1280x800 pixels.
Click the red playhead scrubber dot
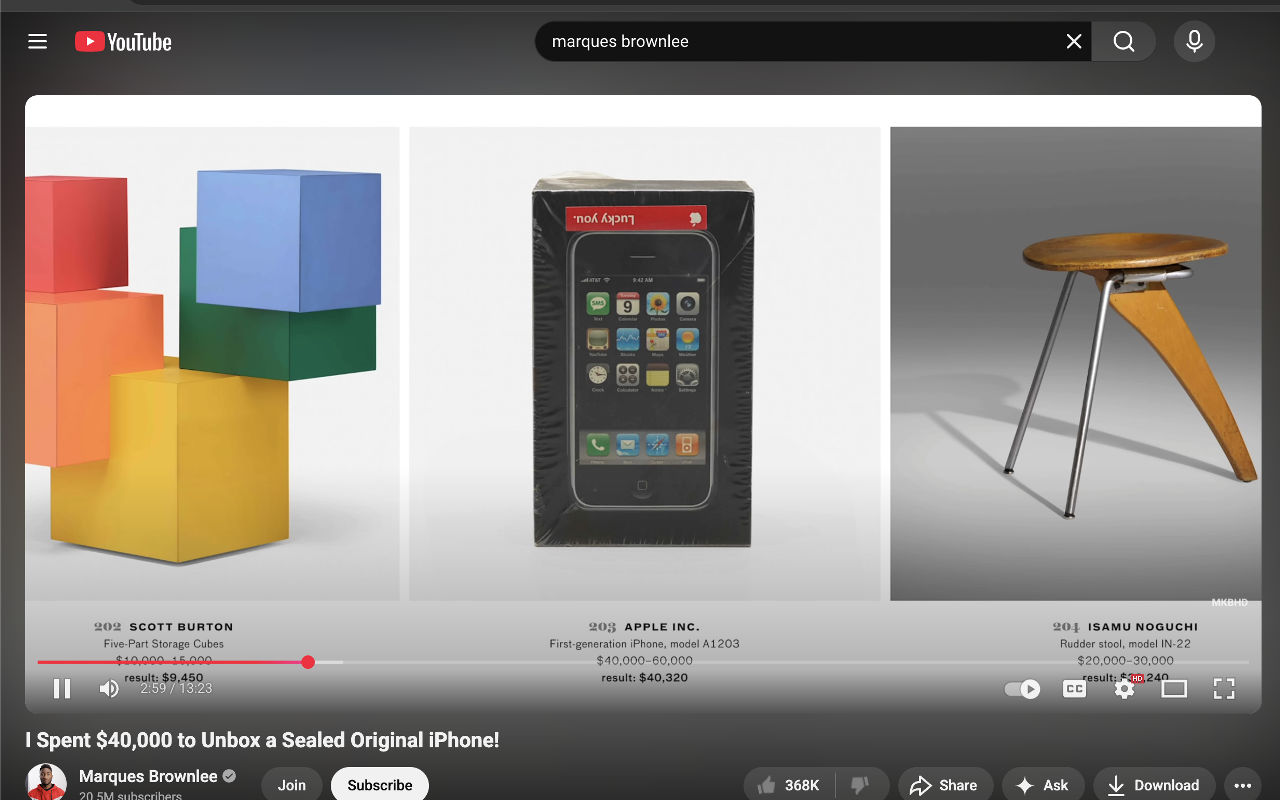308,662
